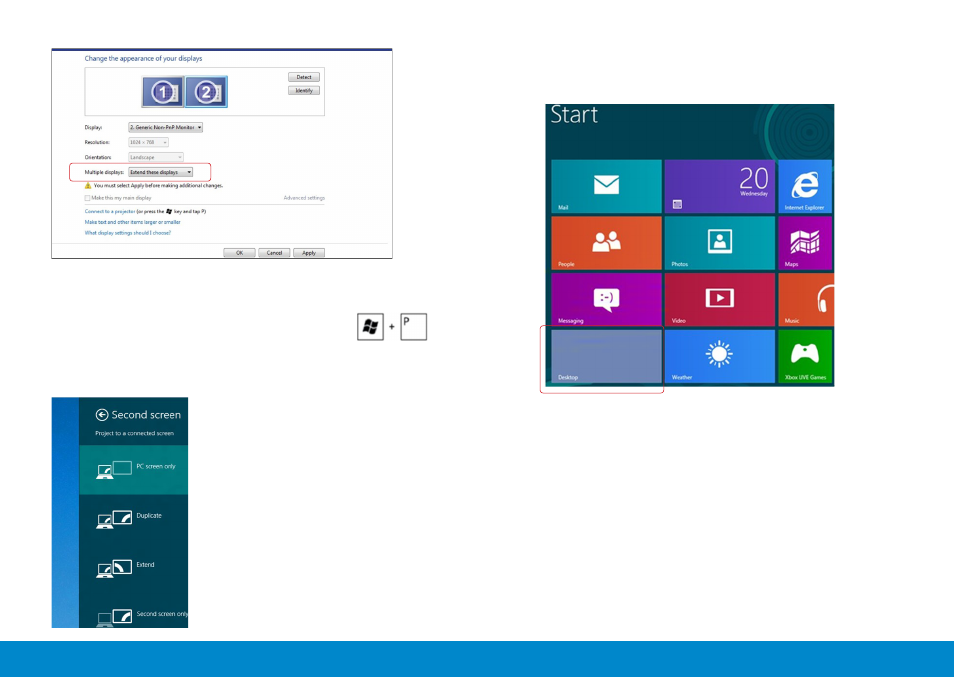Click 'You must select Apply' warning text
The height and width of the screenshot is (677, 954).
click(x=158, y=186)
